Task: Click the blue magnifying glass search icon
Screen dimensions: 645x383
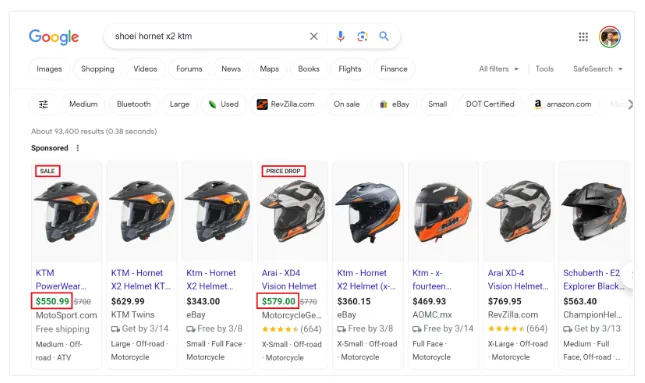Action: 384,36
